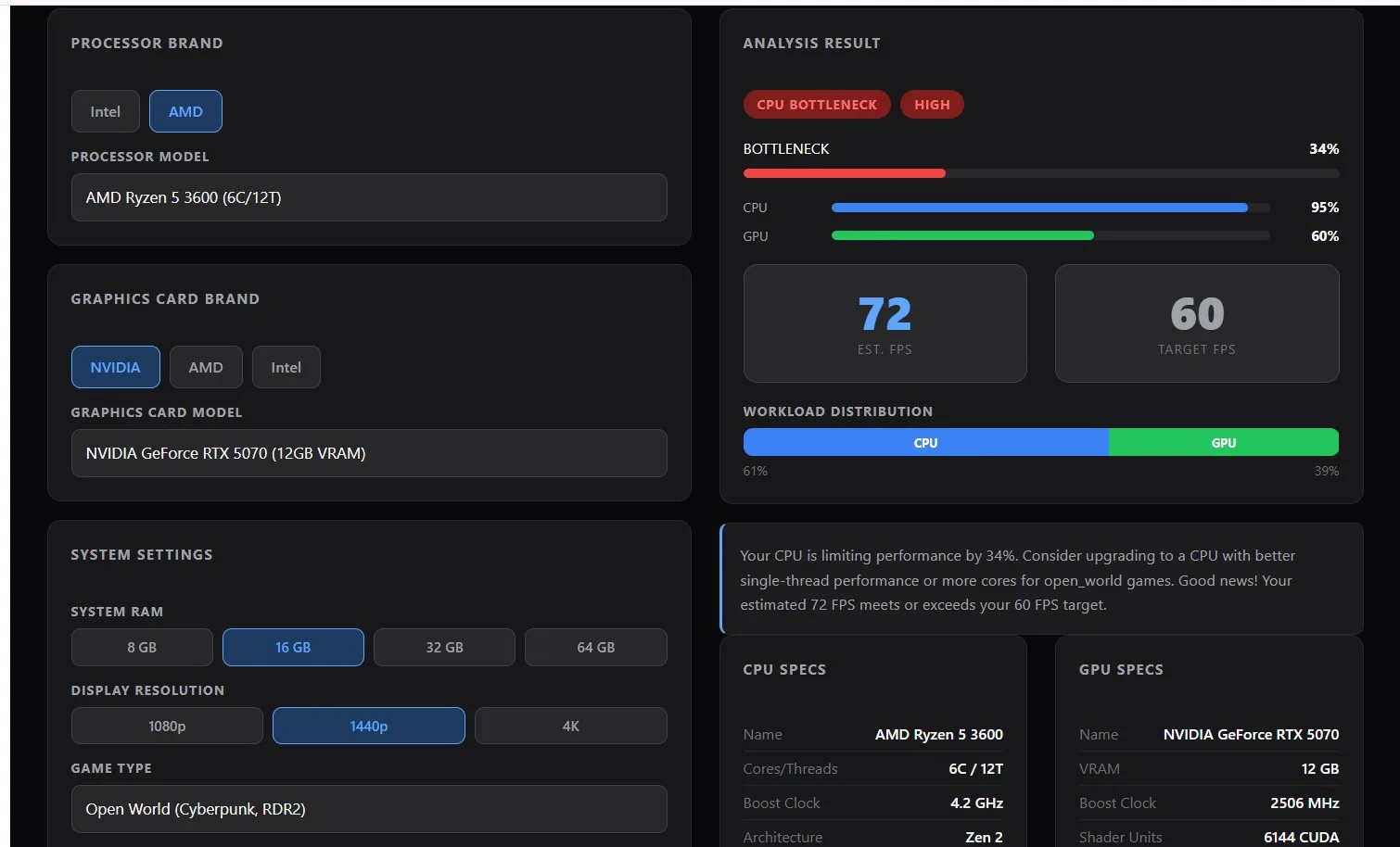Open the Processor Model dropdown
1400x847 pixels.
[x=369, y=197]
